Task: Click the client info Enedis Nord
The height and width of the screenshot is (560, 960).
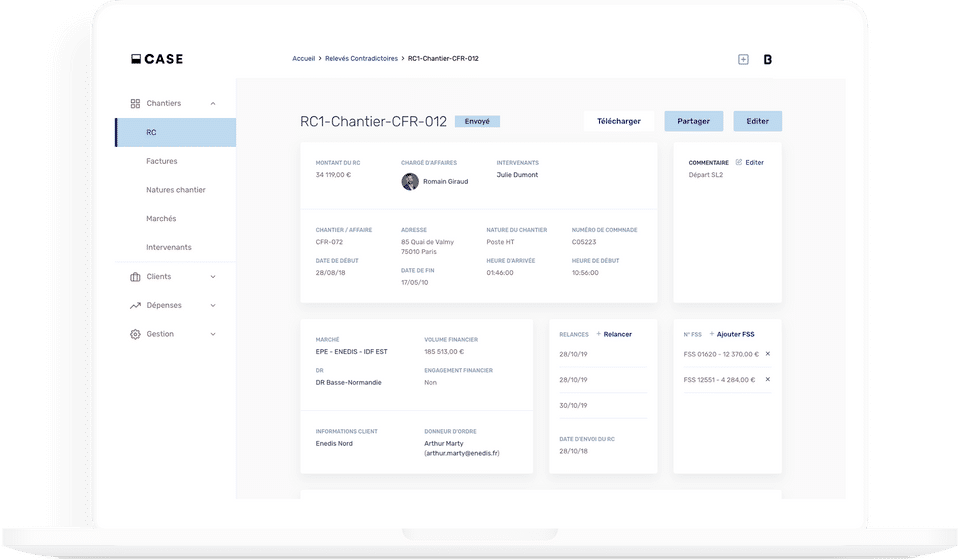Action: (x=334, y=444)
